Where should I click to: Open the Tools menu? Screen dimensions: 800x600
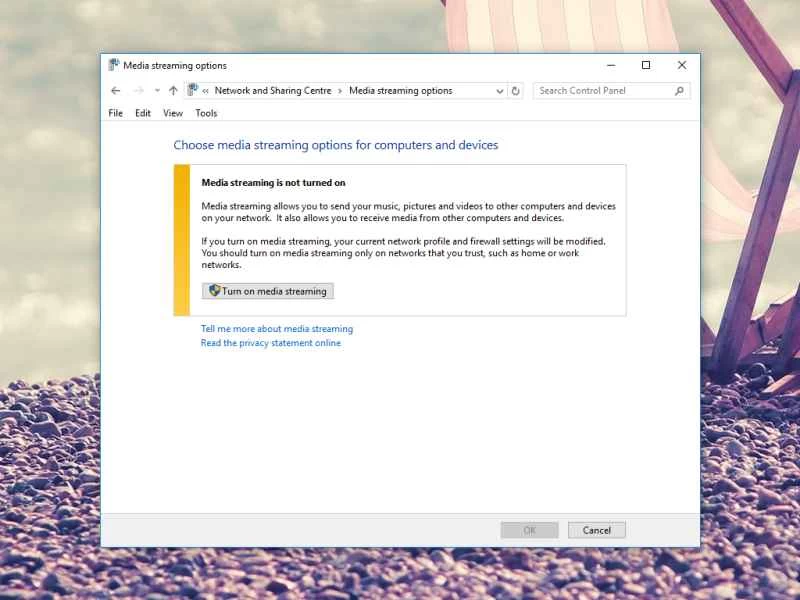point(206,113)
